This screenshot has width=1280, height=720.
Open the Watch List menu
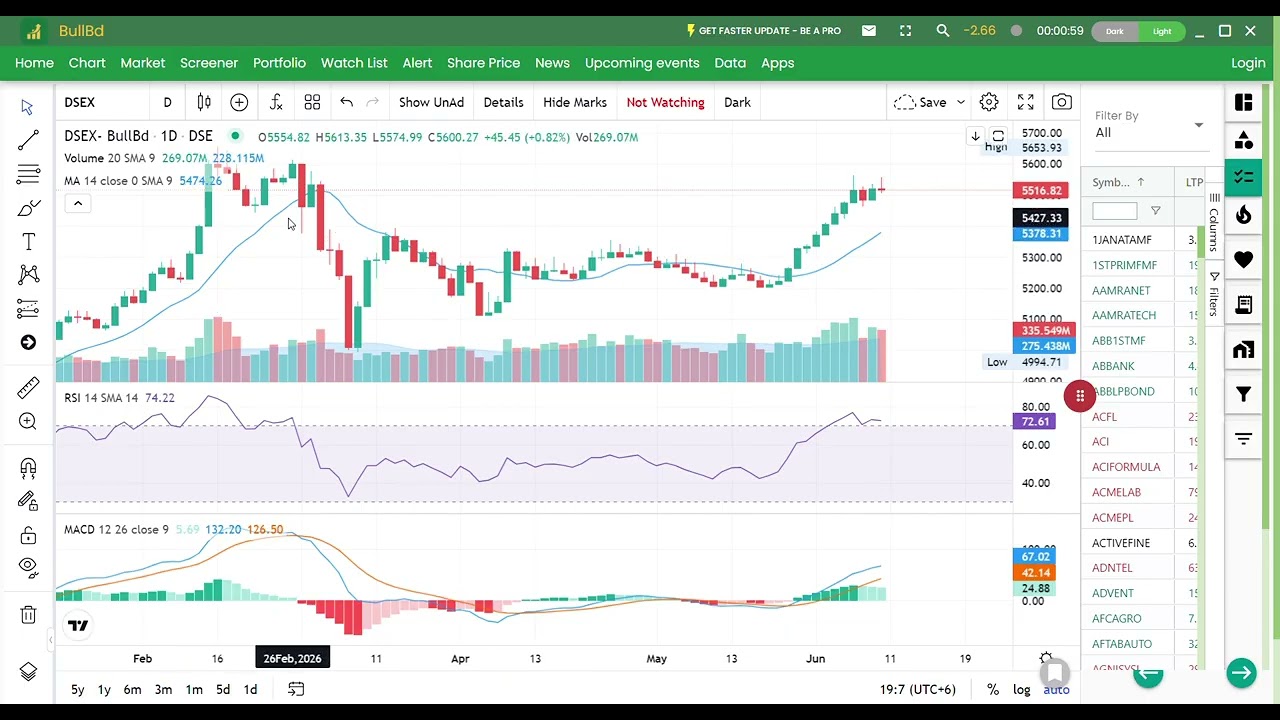tap(354, 63)
